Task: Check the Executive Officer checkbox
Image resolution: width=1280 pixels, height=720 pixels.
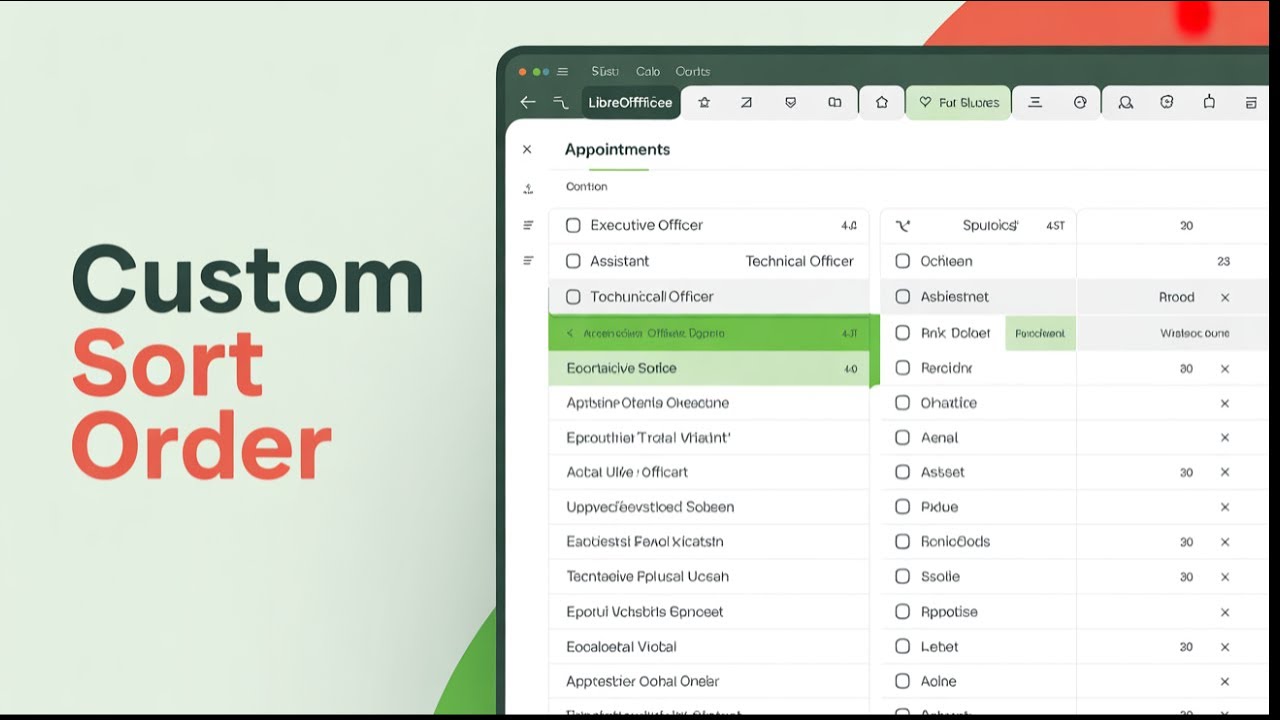Action: 573,225
